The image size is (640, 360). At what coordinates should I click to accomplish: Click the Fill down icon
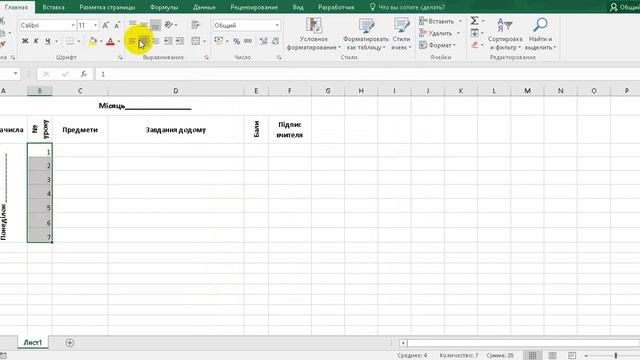pyautogui.click(x=475, y=33)
